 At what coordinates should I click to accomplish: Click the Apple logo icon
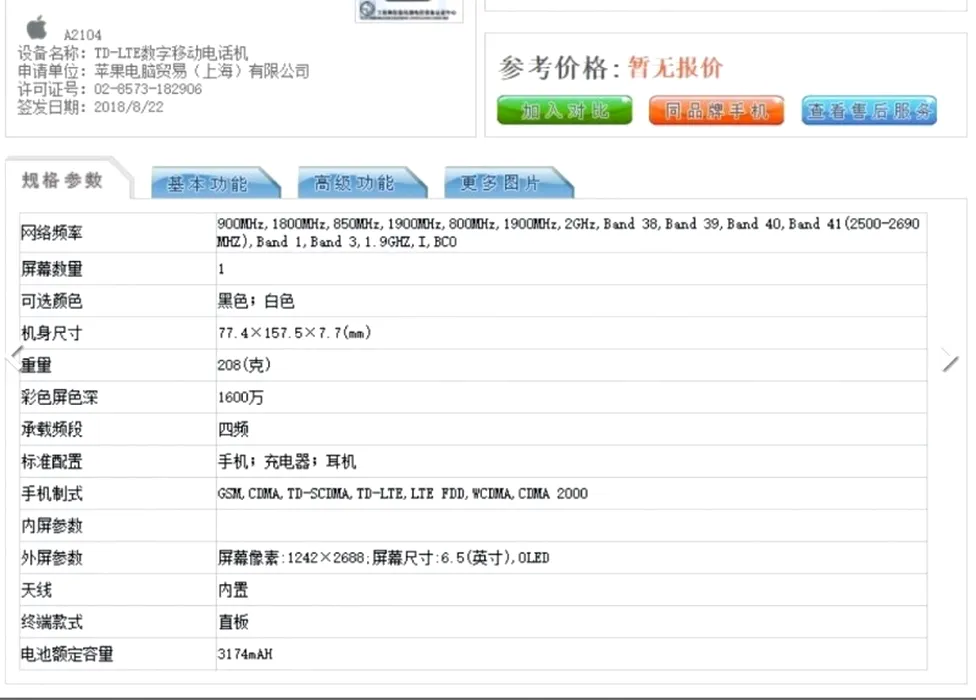click(37, 26)
